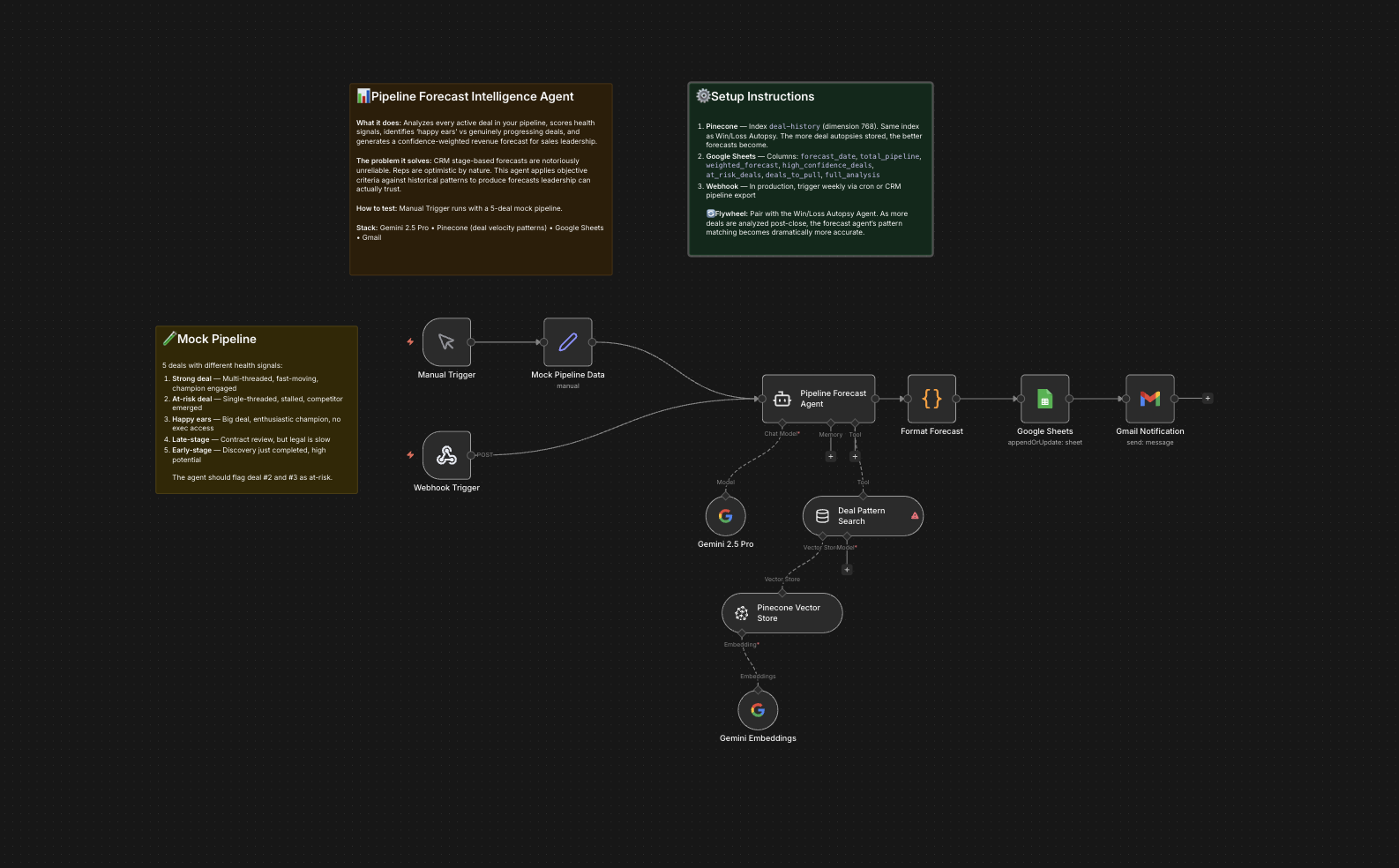Open the Mock Pipeline Data edit node
This screenshot has height=868, width=1399.
(567, 342)
